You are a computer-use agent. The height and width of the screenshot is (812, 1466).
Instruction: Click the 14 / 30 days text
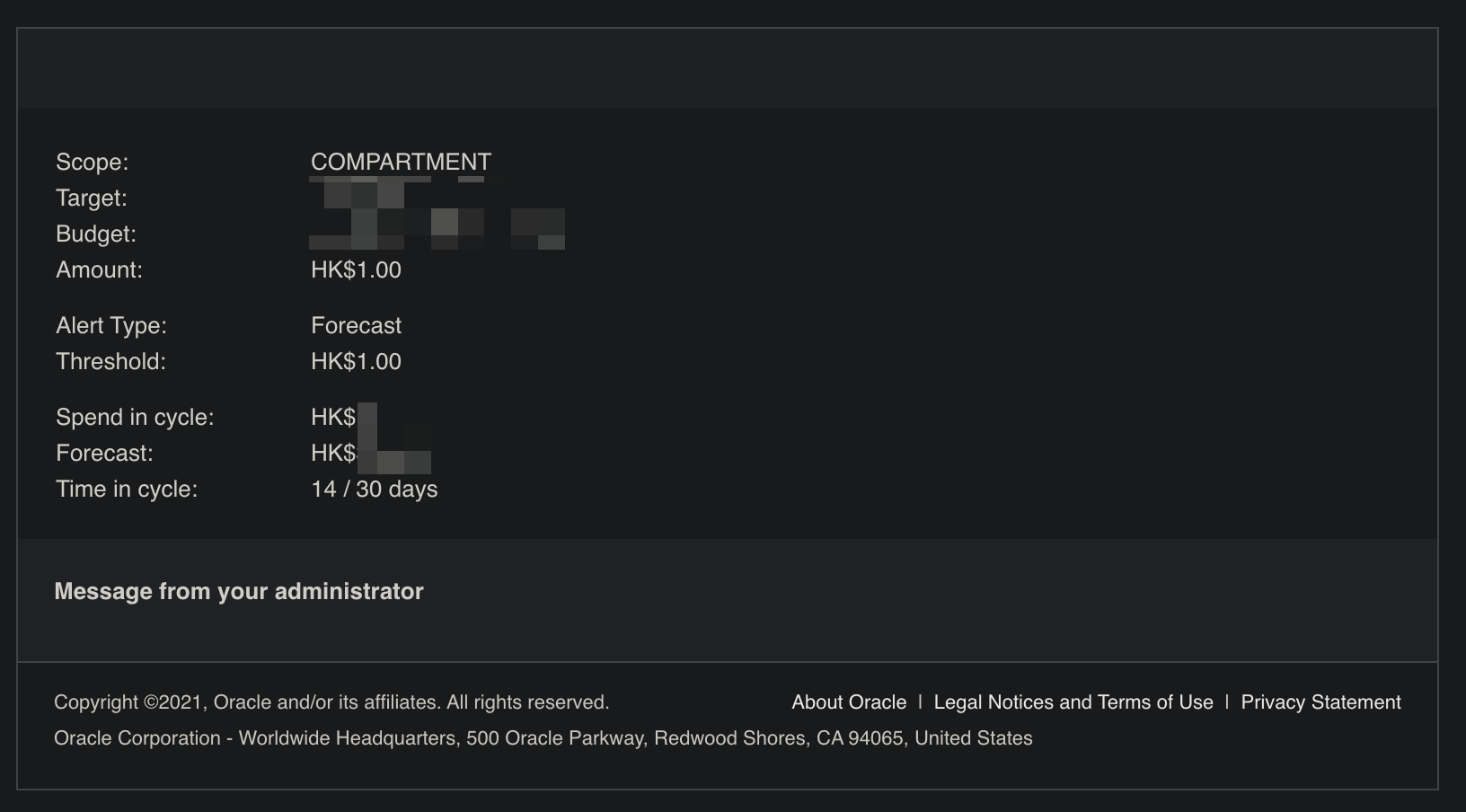375,490
